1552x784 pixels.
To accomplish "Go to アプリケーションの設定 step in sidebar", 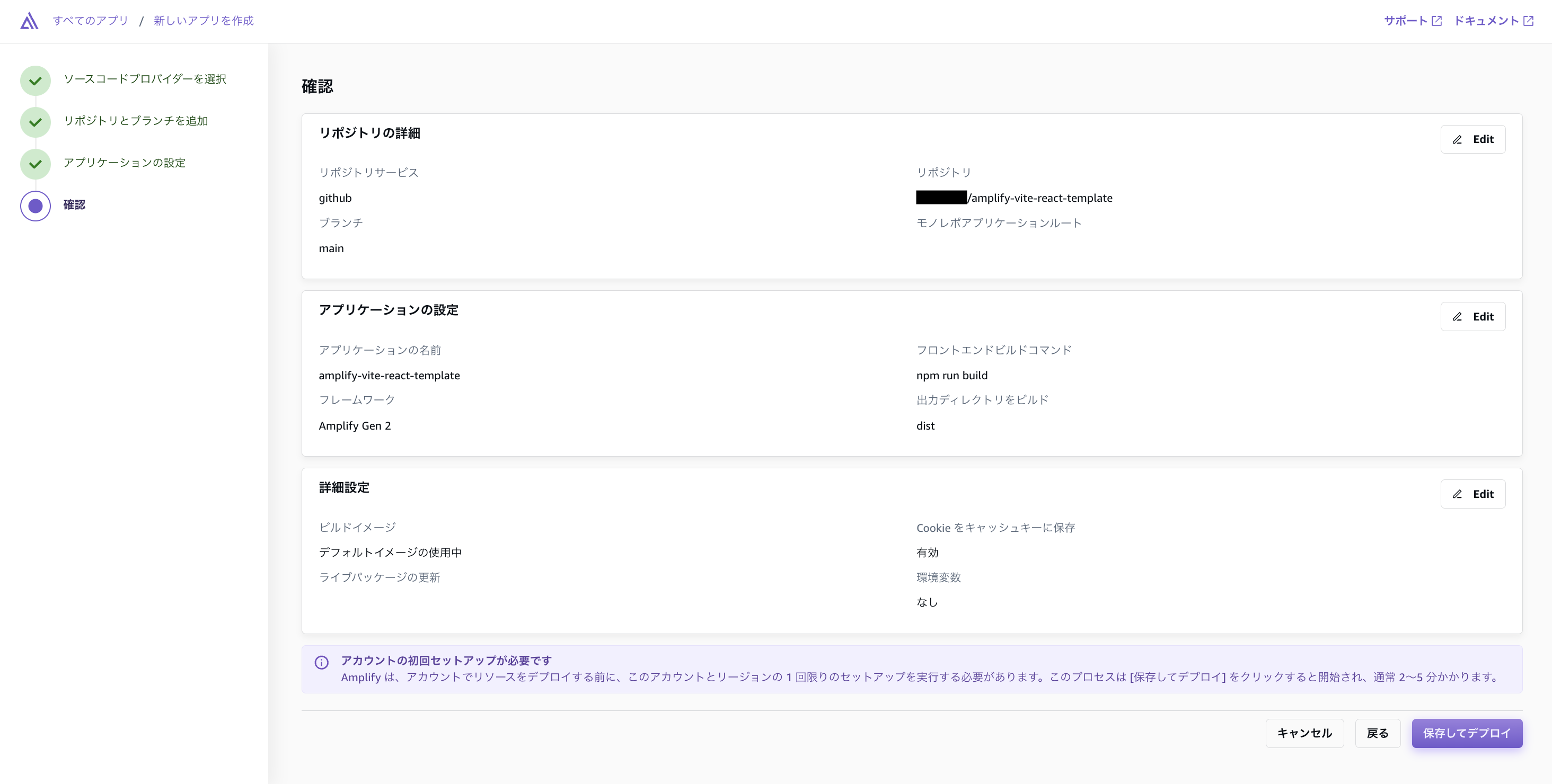I will coord(124,163).
